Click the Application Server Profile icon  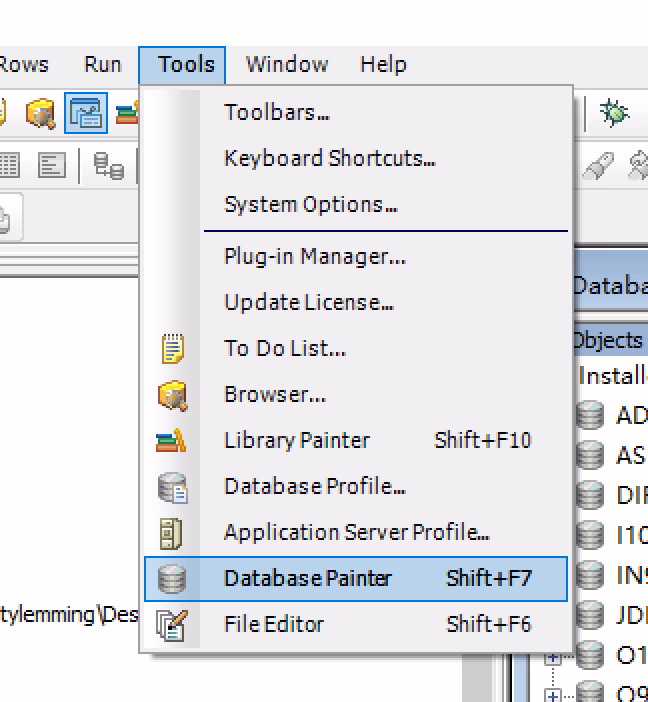pos(172,533)
